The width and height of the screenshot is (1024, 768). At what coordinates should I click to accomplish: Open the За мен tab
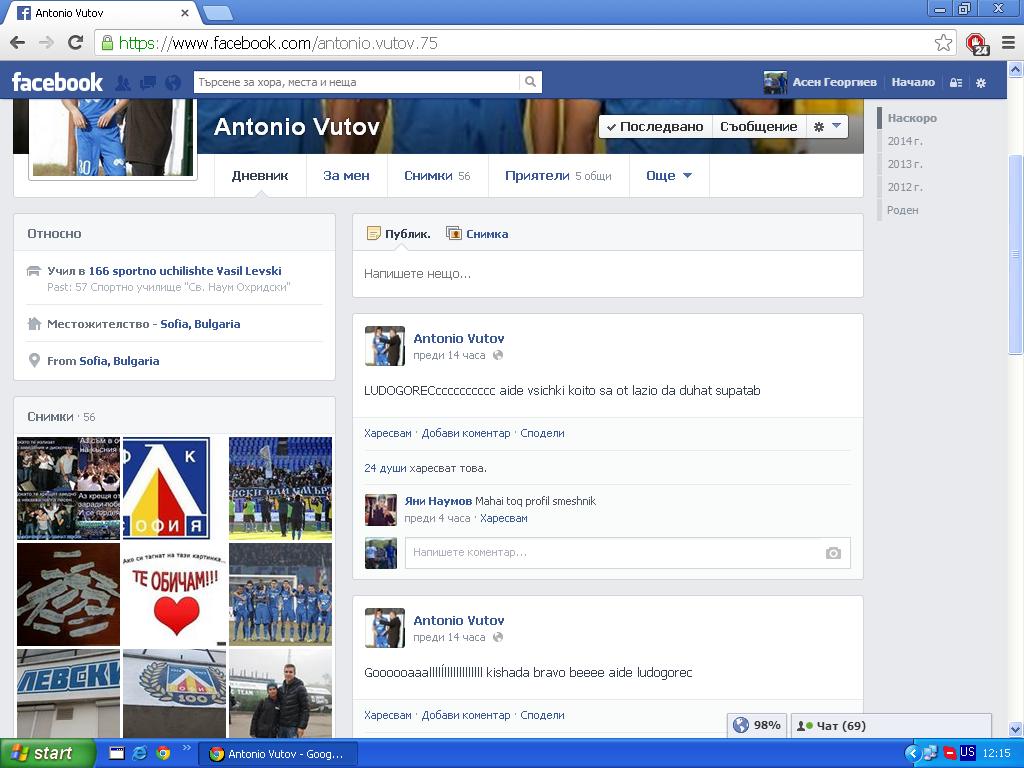click(346, 176)
